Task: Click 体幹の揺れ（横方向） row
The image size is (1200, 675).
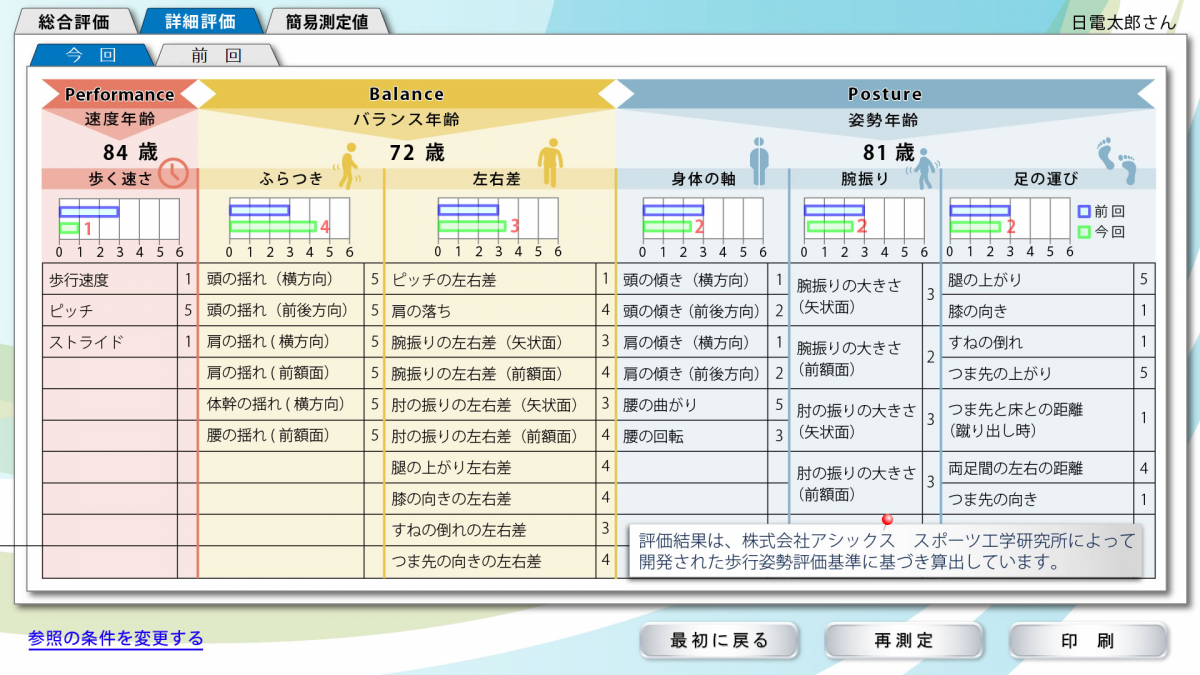Action: point(291,404)
